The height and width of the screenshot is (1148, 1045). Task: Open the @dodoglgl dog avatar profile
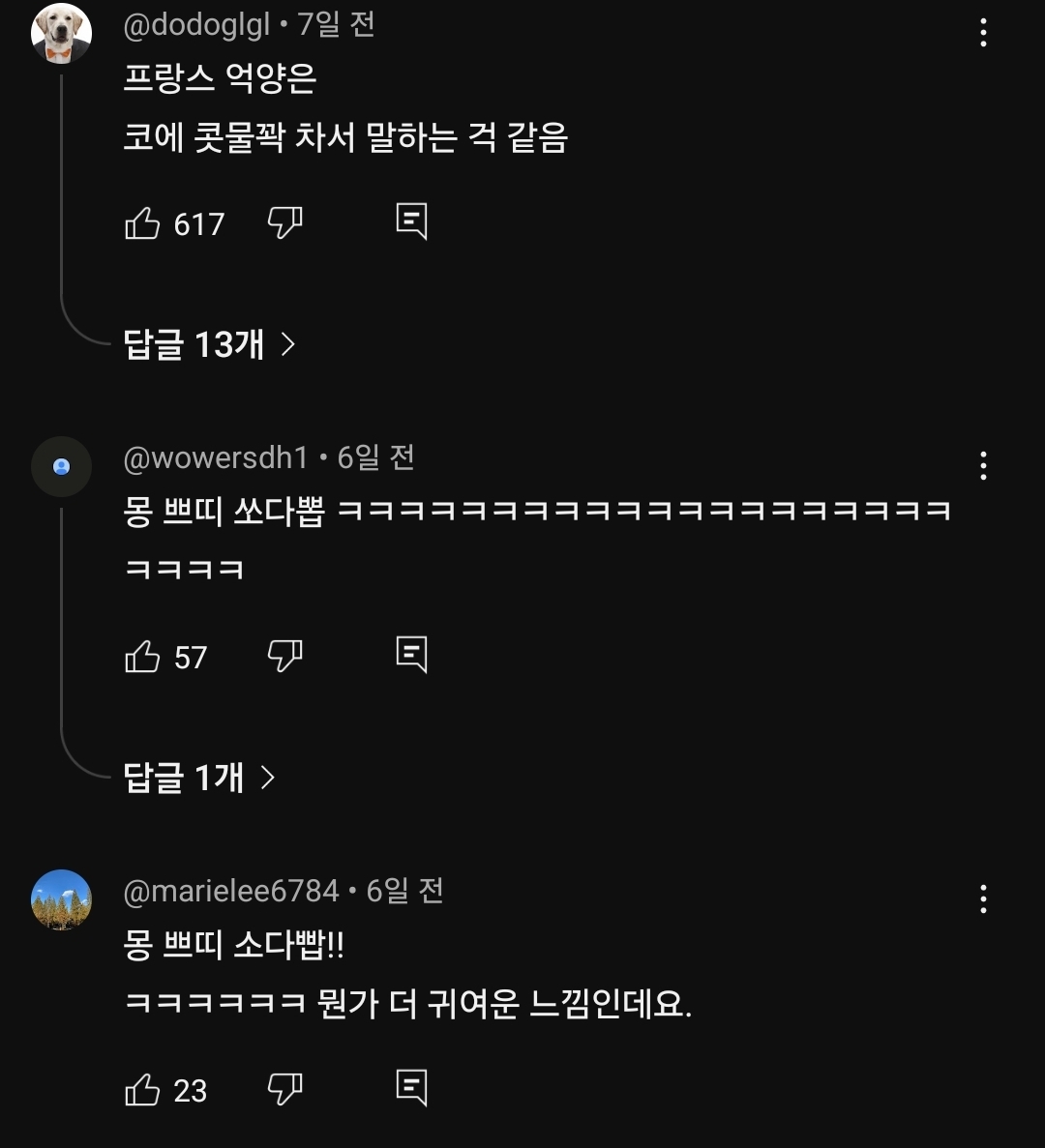(x=62, y=33)
